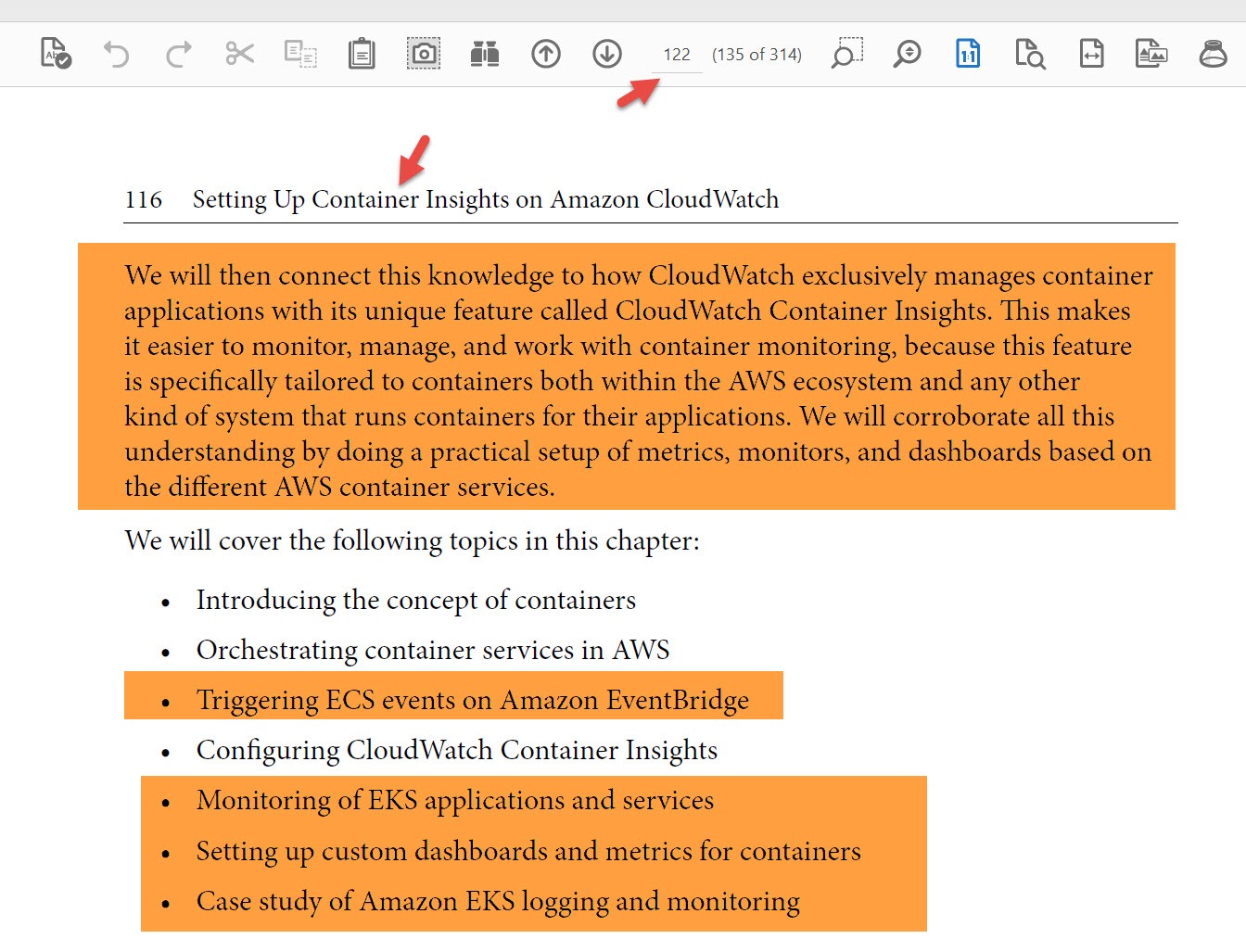Click bullet "Setting up custom dashboards and metrics"
This screenshot has width=1246, height=952.
click(528, 851)
